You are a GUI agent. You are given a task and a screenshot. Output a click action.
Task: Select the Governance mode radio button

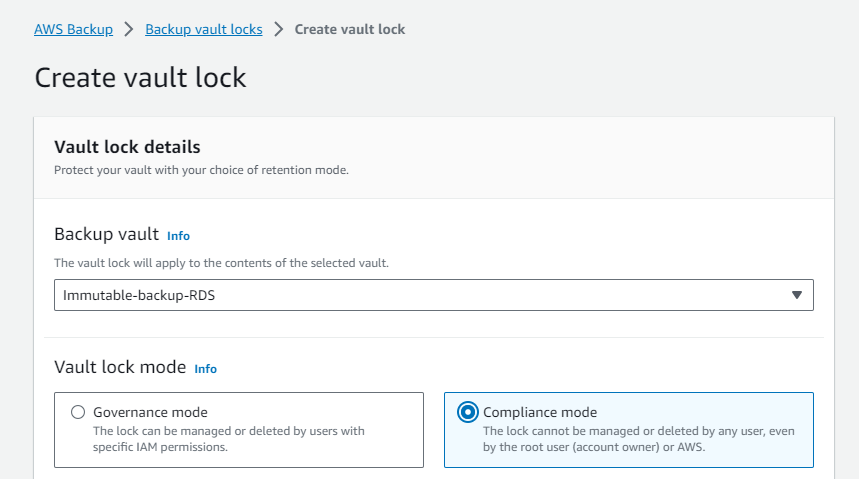[x=78, y=412]
